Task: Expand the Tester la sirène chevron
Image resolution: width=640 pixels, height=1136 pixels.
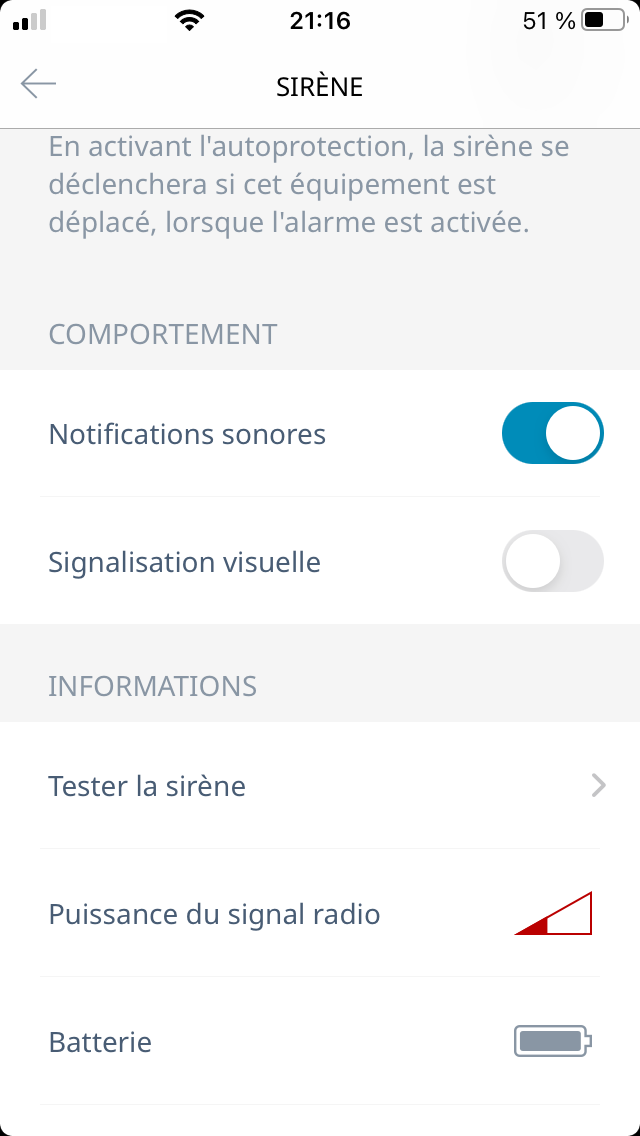Action: [x=598, y=786]
